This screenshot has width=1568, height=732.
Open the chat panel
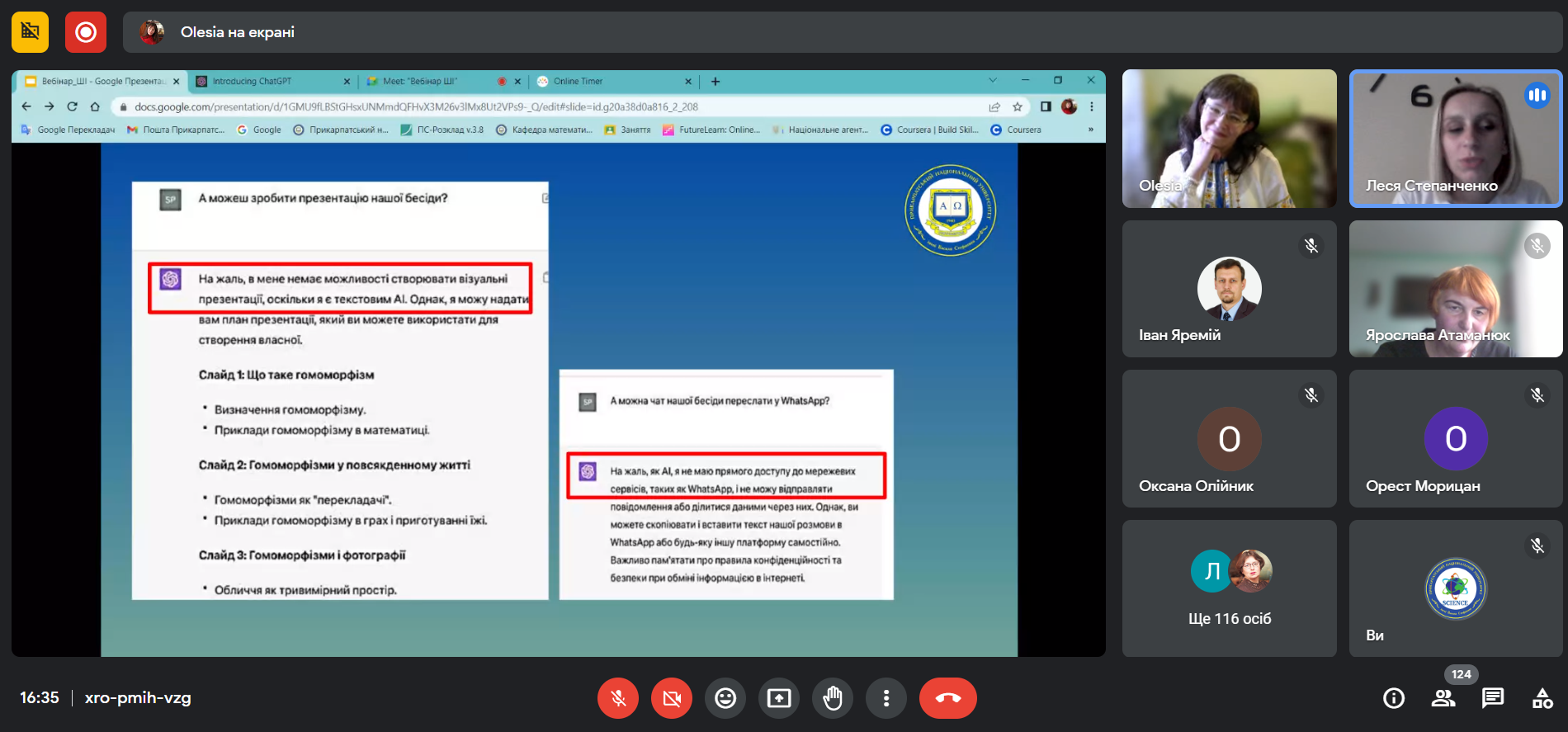[1492, 698]
